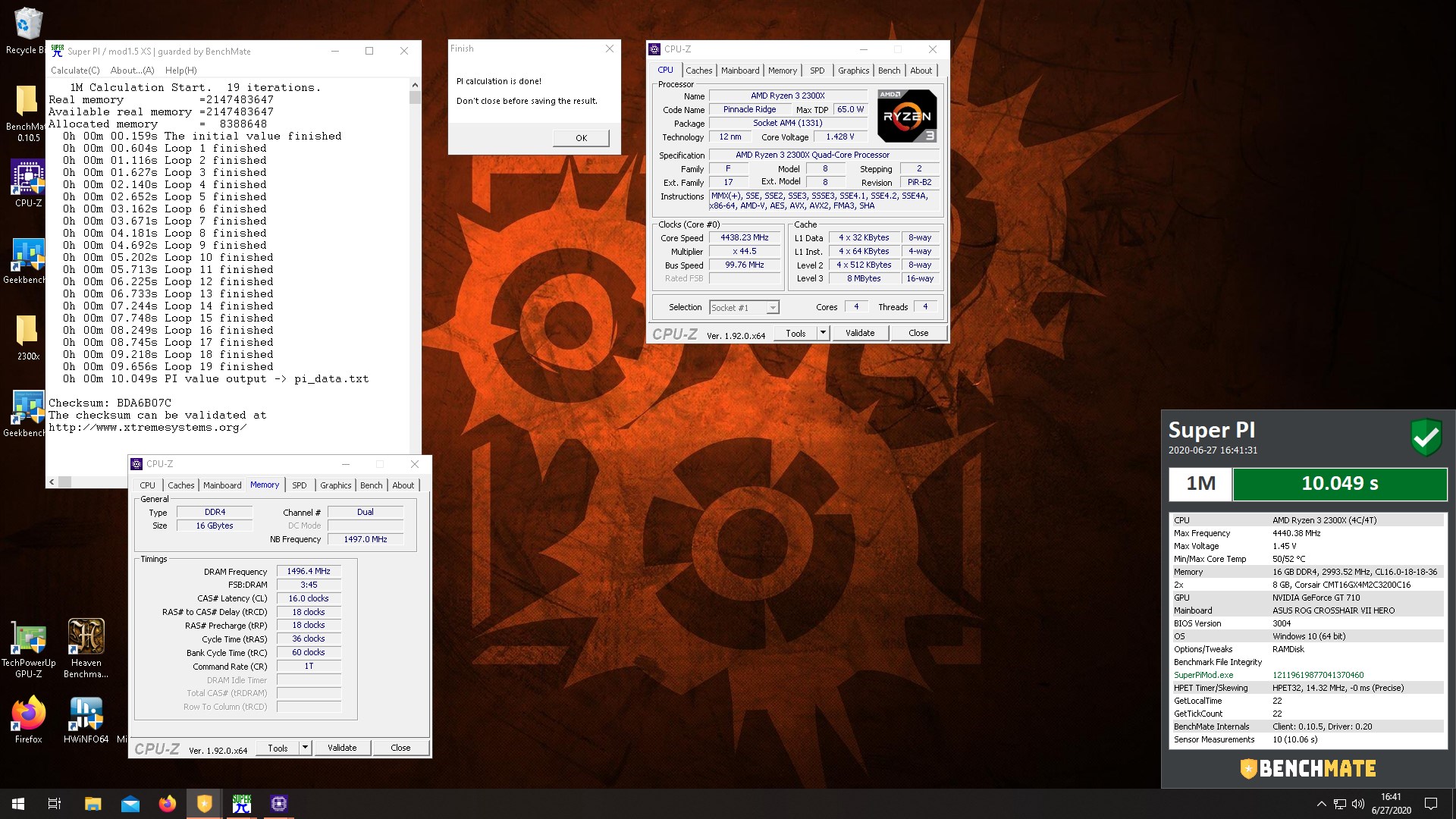Open the Help(H) menu in Super PI

coord(180,71)
